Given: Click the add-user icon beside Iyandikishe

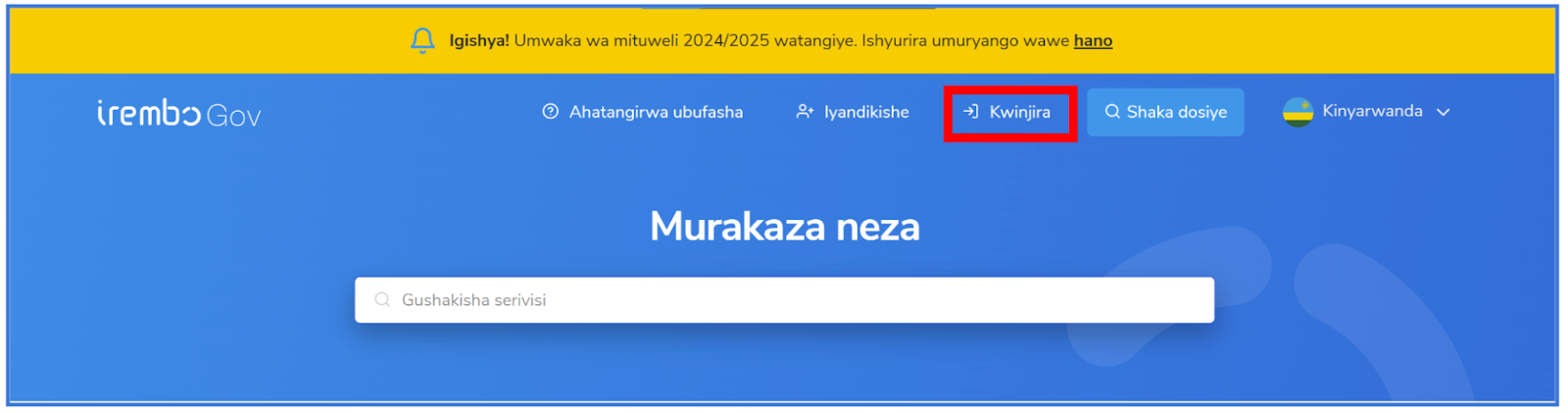Looking at the screenshot, I should click(805, 112).
